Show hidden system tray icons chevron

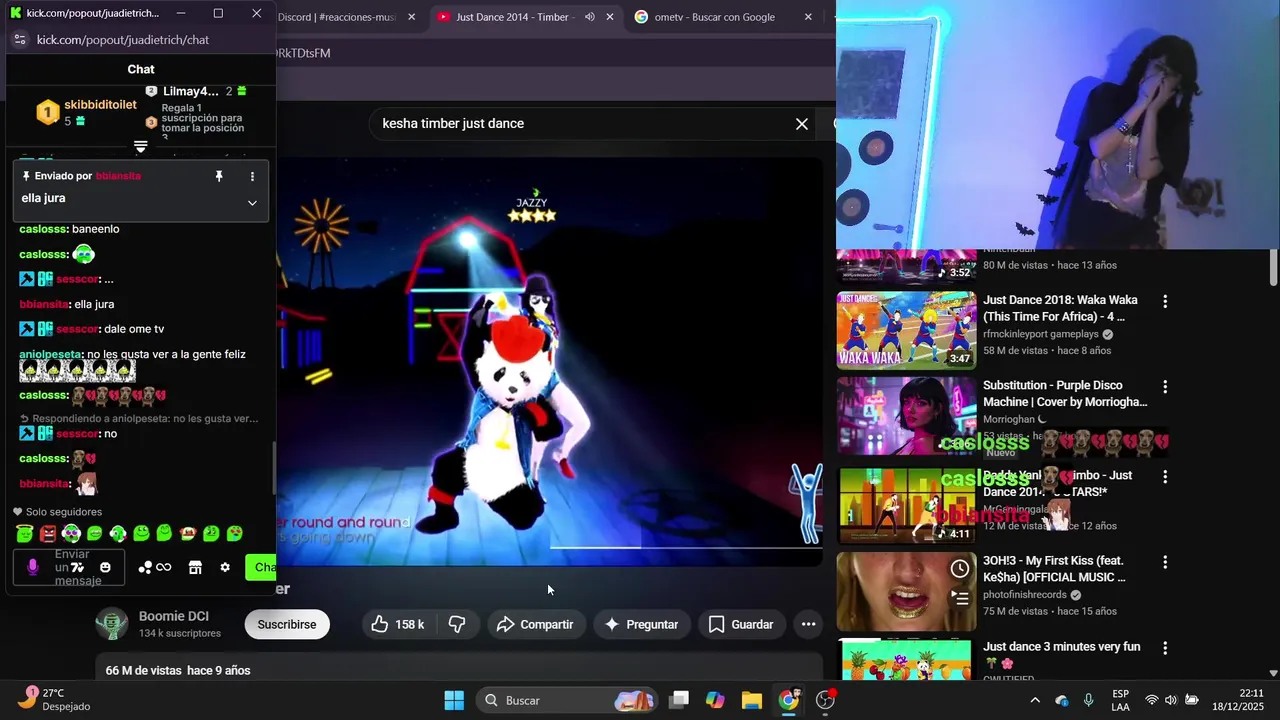coord(1035,700)
